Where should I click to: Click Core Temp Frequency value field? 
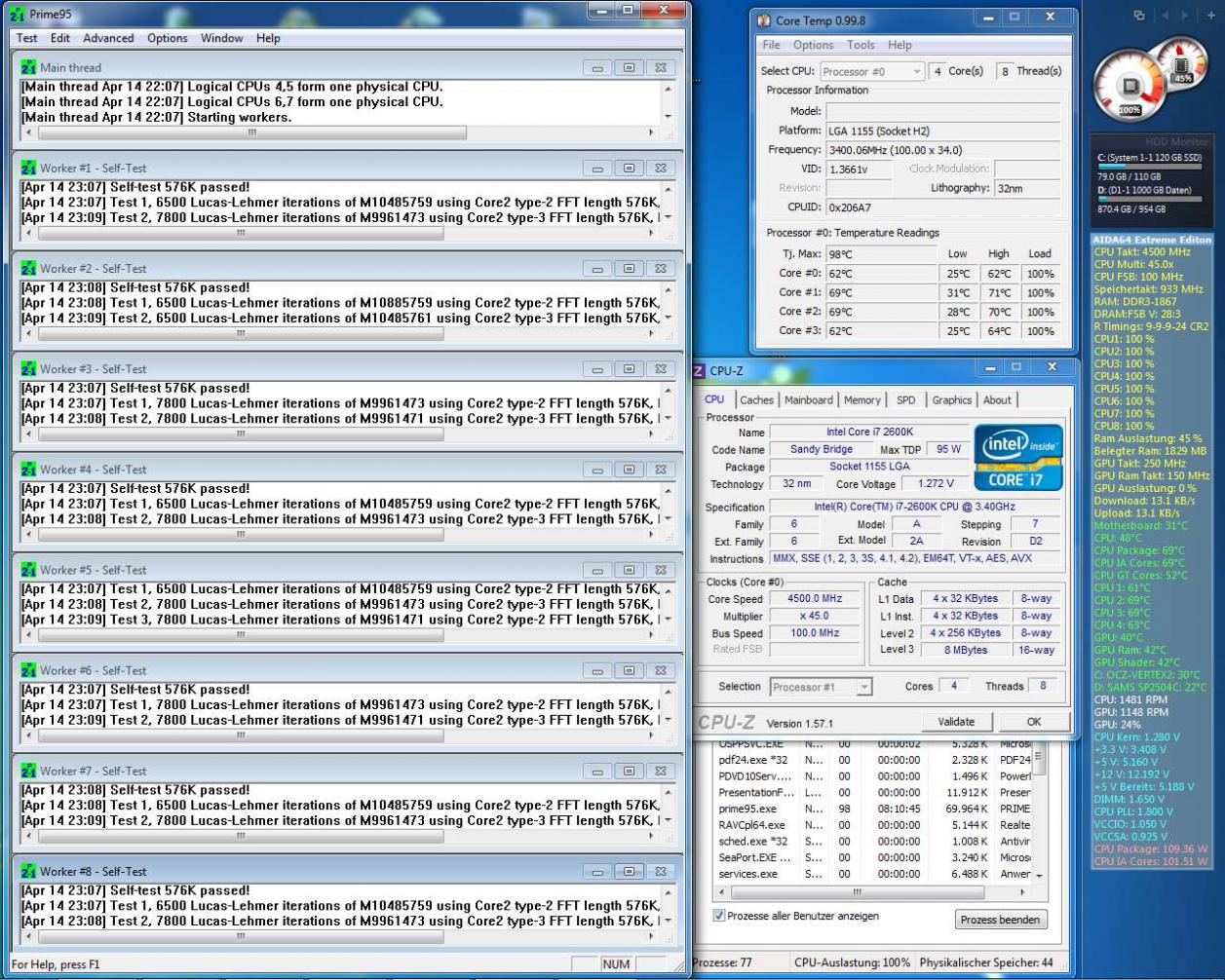tap(943, 150)
